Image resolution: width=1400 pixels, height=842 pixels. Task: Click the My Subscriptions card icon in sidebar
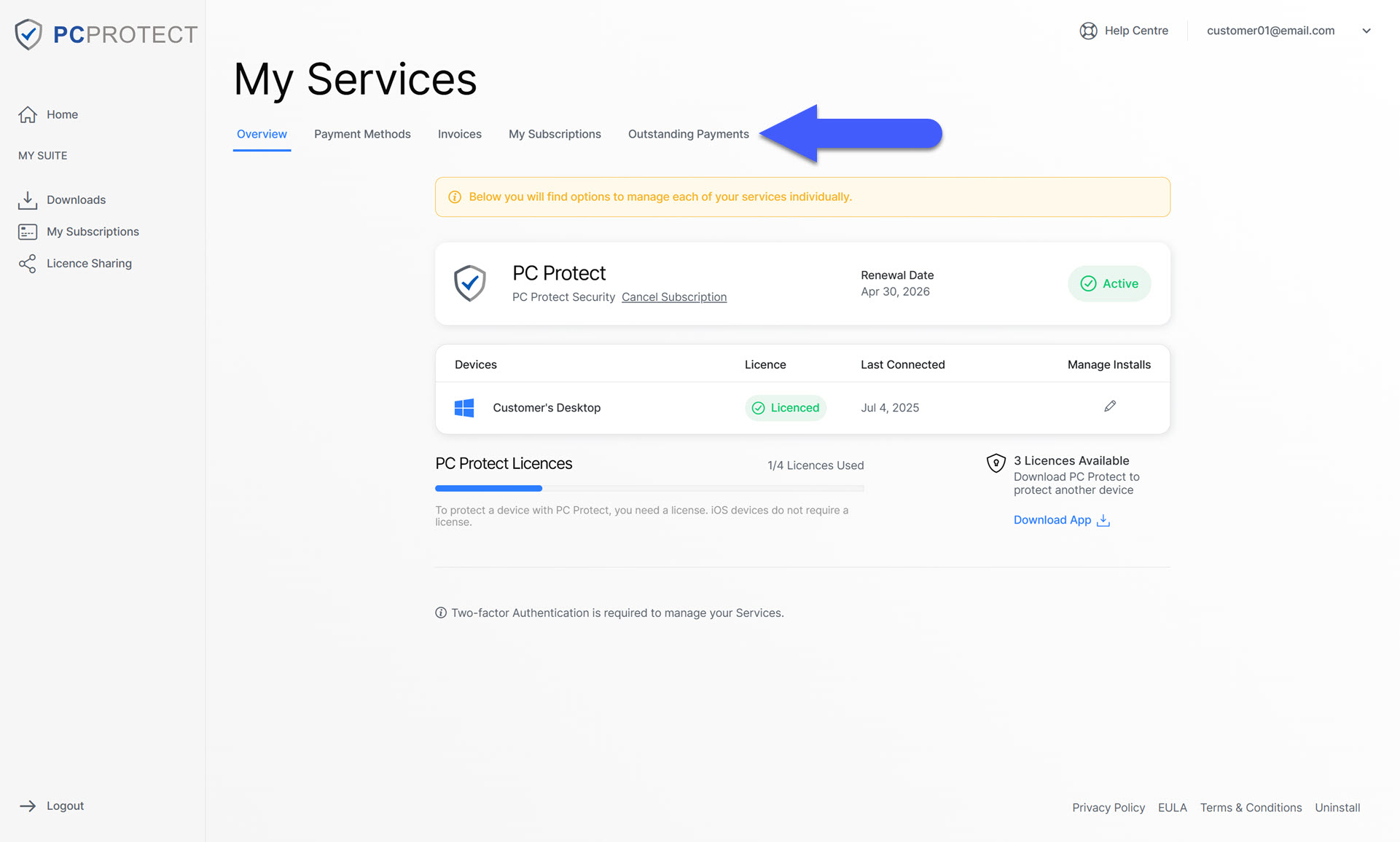click(x=28, y=232)
